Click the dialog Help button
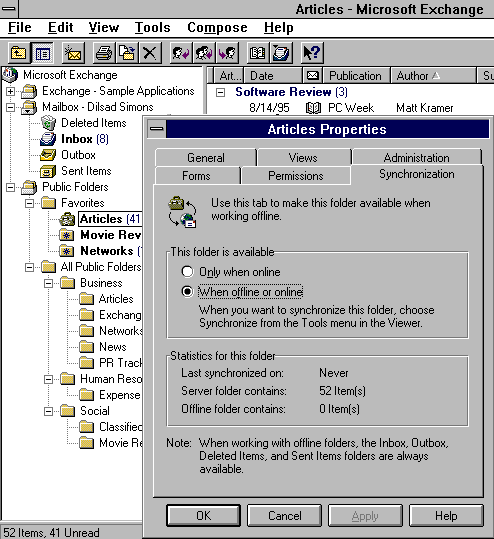 (x=446, y=516)
